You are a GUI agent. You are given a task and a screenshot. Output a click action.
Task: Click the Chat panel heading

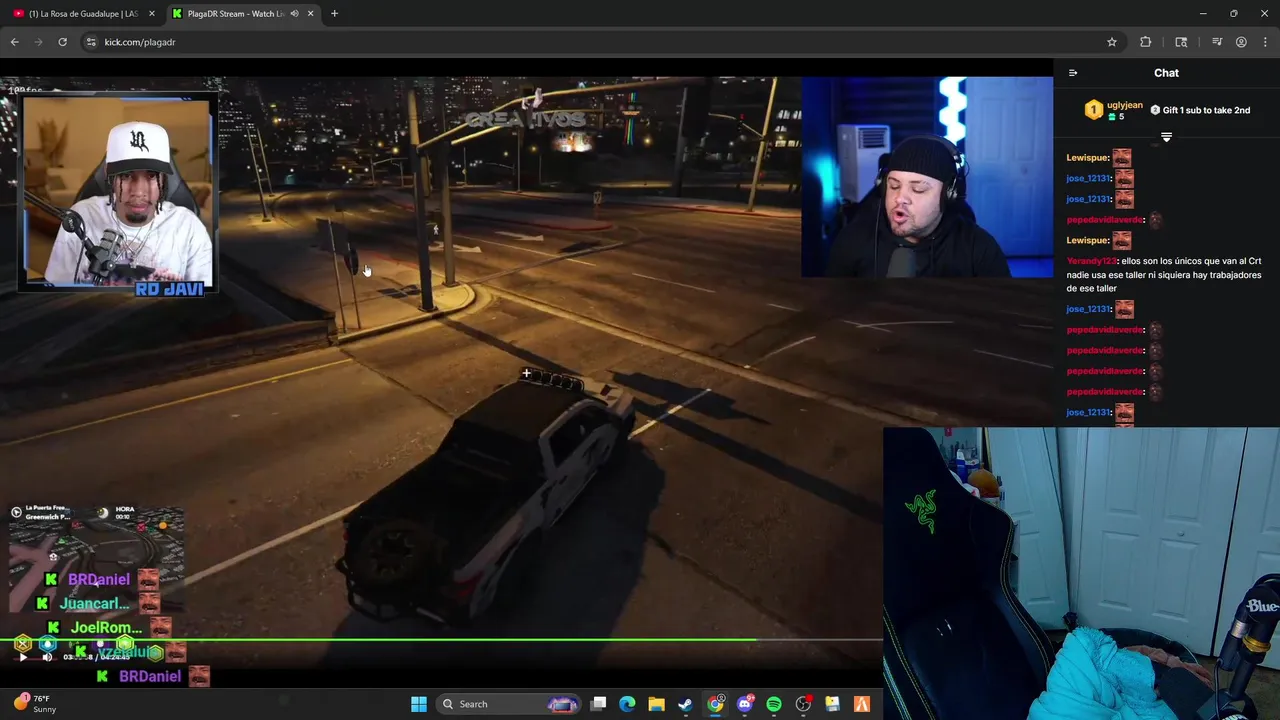pos(1166,73)
